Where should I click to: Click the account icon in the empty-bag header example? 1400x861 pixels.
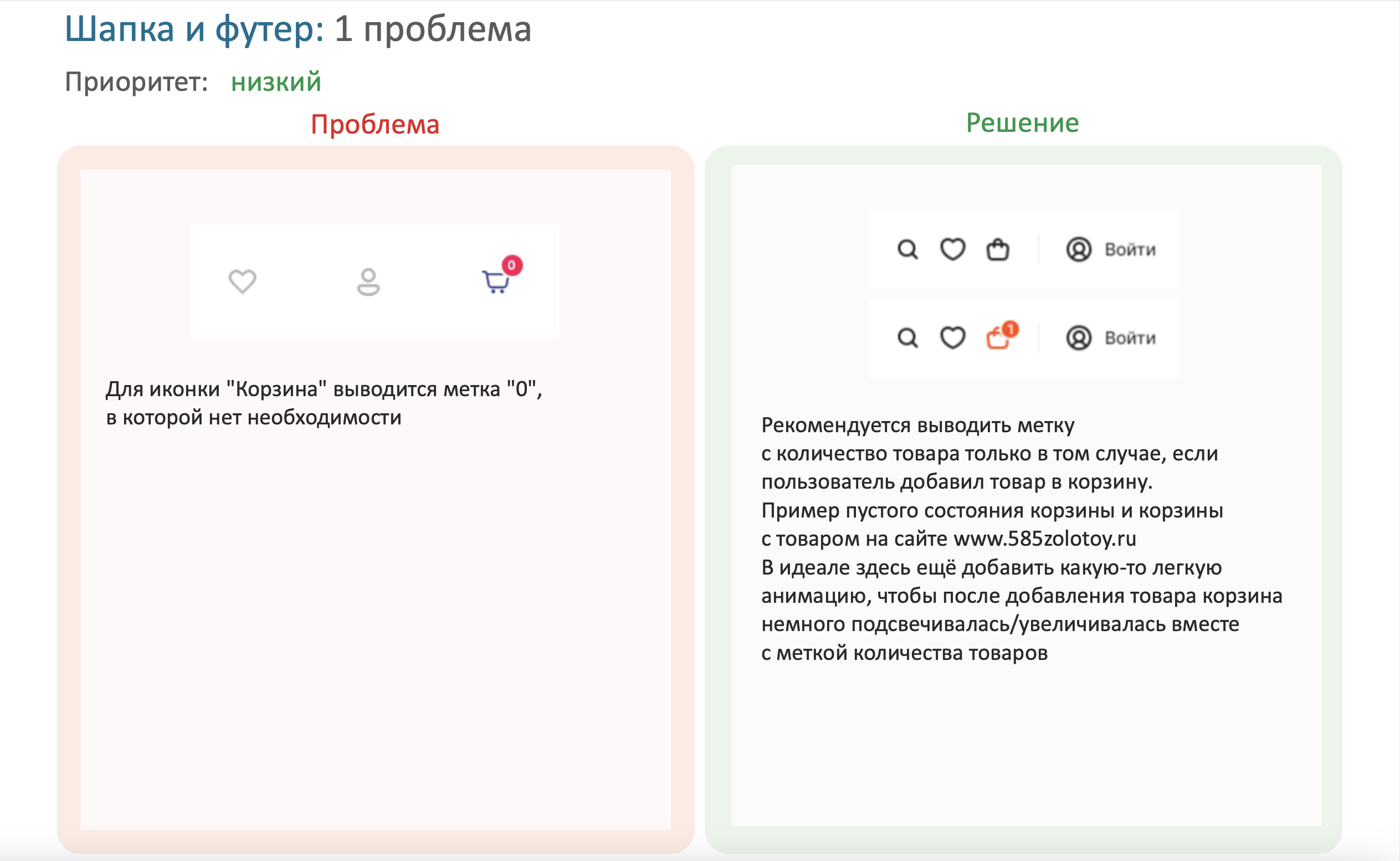[x=1078, y=249]
